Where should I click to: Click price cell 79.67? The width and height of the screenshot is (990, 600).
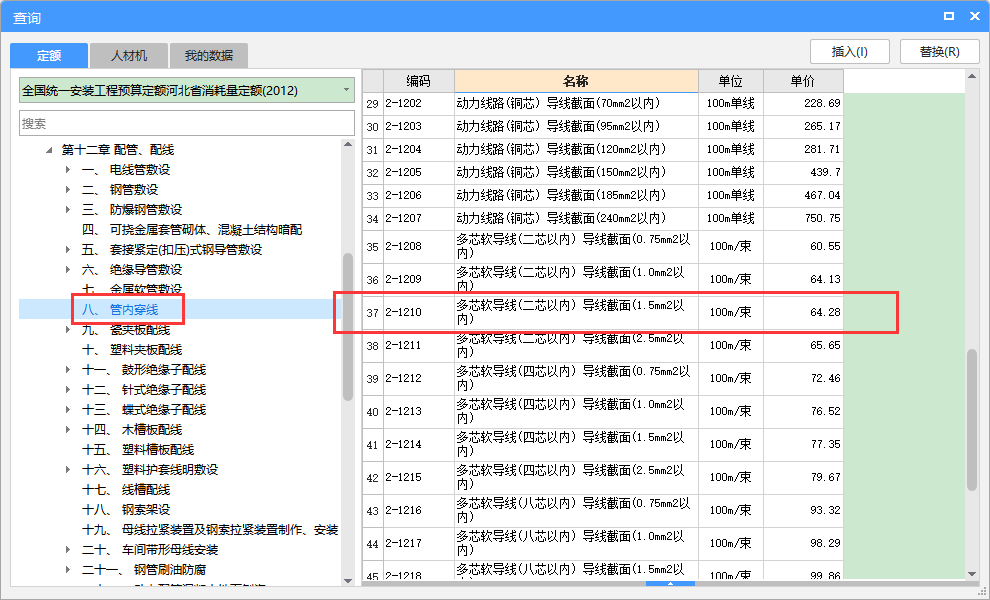pyautogui.click(x=803, y=477)
